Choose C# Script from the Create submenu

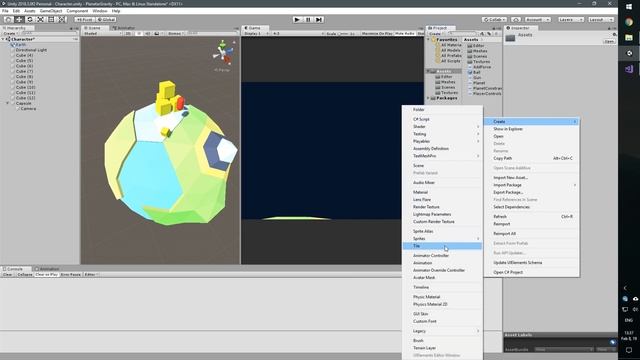[x=442, y=119]
